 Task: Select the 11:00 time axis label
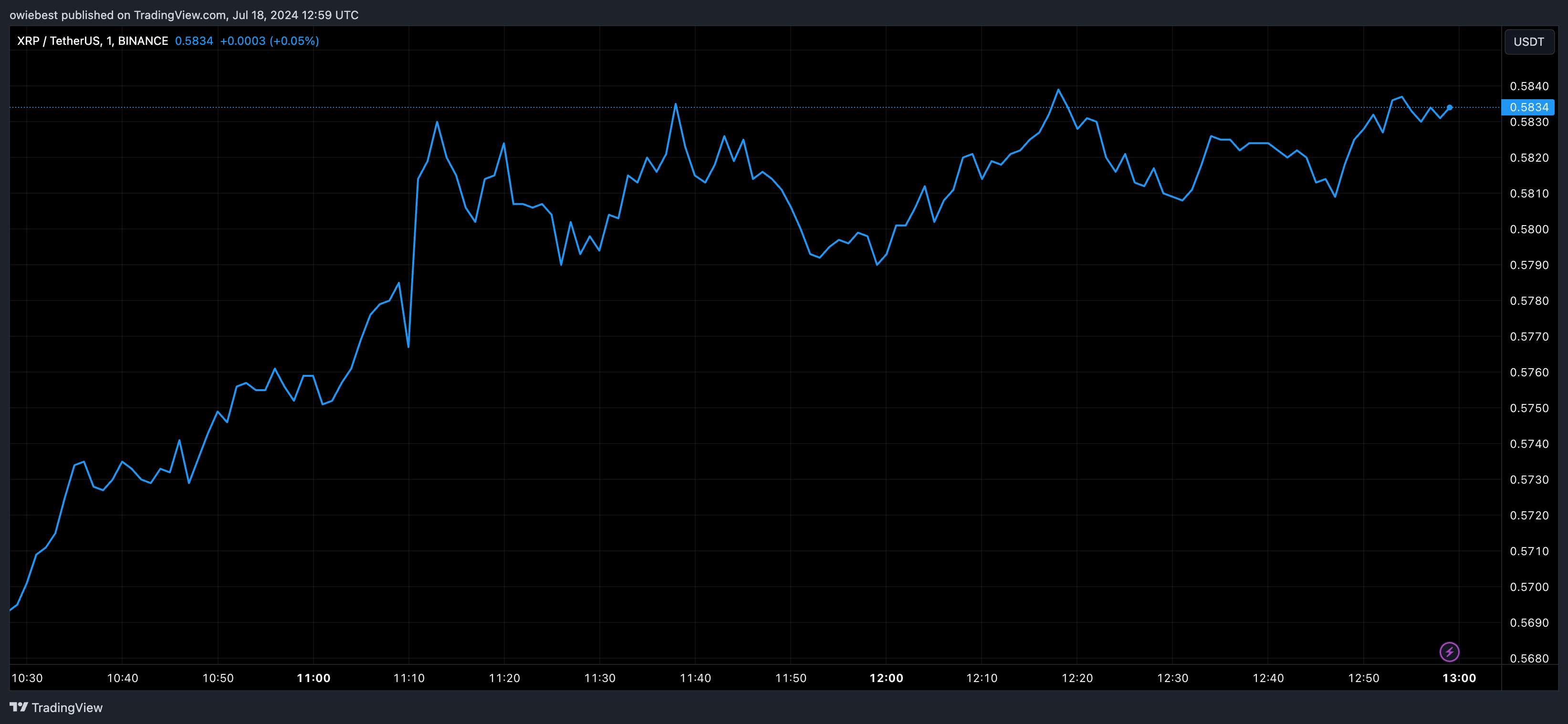click(x=314, y=678)
